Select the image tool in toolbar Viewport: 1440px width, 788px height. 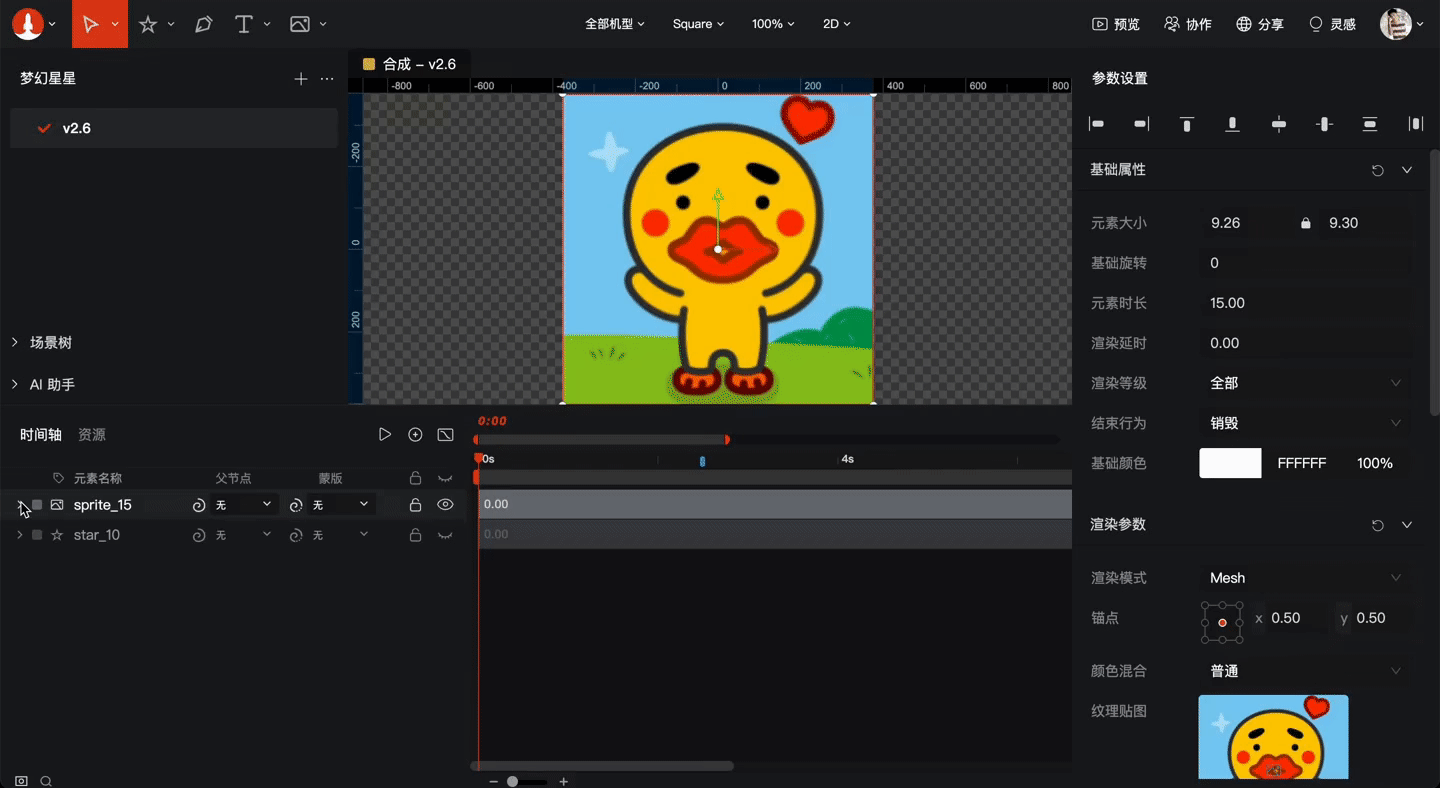[x=299, y=24]
